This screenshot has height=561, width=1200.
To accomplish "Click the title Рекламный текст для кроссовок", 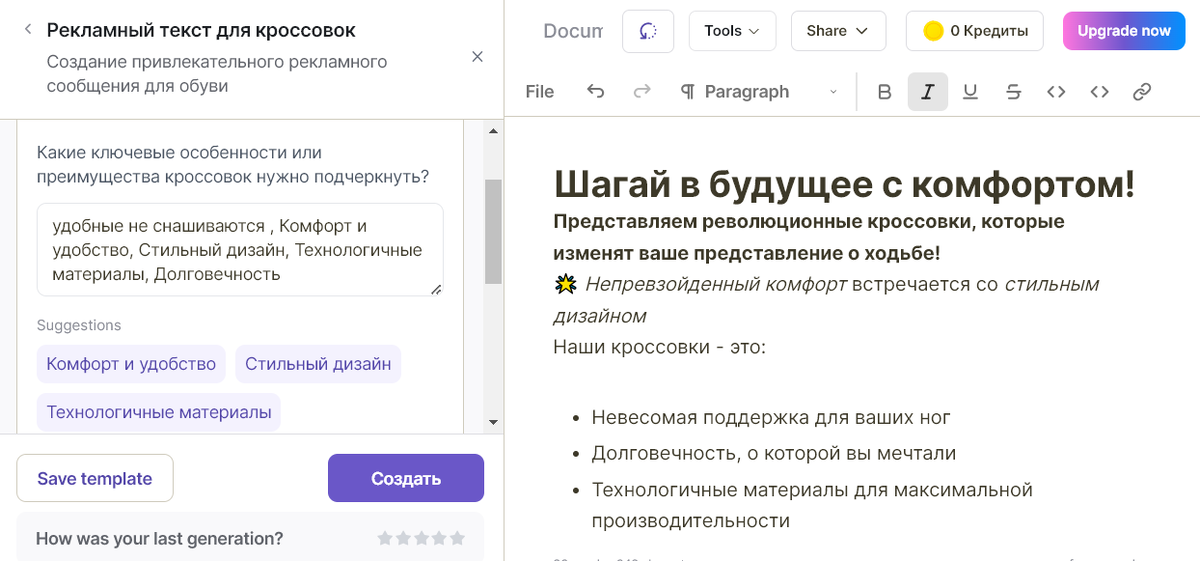I will tap(201, 30).
